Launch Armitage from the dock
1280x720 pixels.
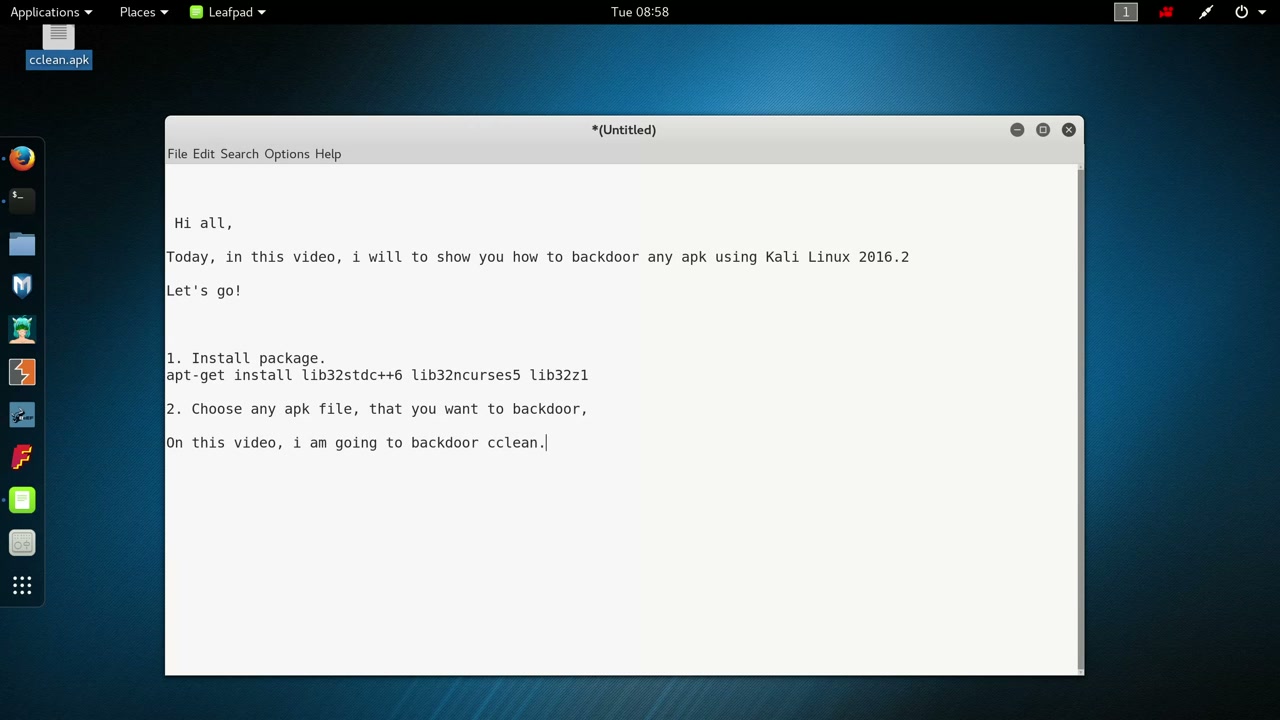22,329
